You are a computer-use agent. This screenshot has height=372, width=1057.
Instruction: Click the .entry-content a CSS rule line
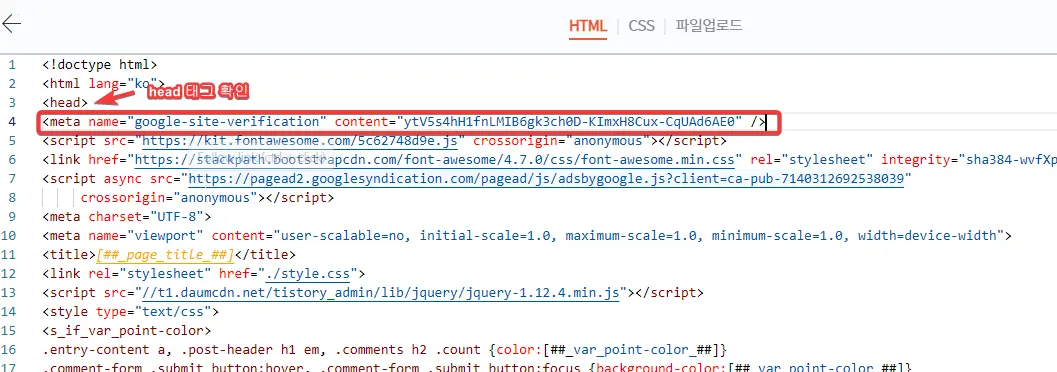click(385, 349)
